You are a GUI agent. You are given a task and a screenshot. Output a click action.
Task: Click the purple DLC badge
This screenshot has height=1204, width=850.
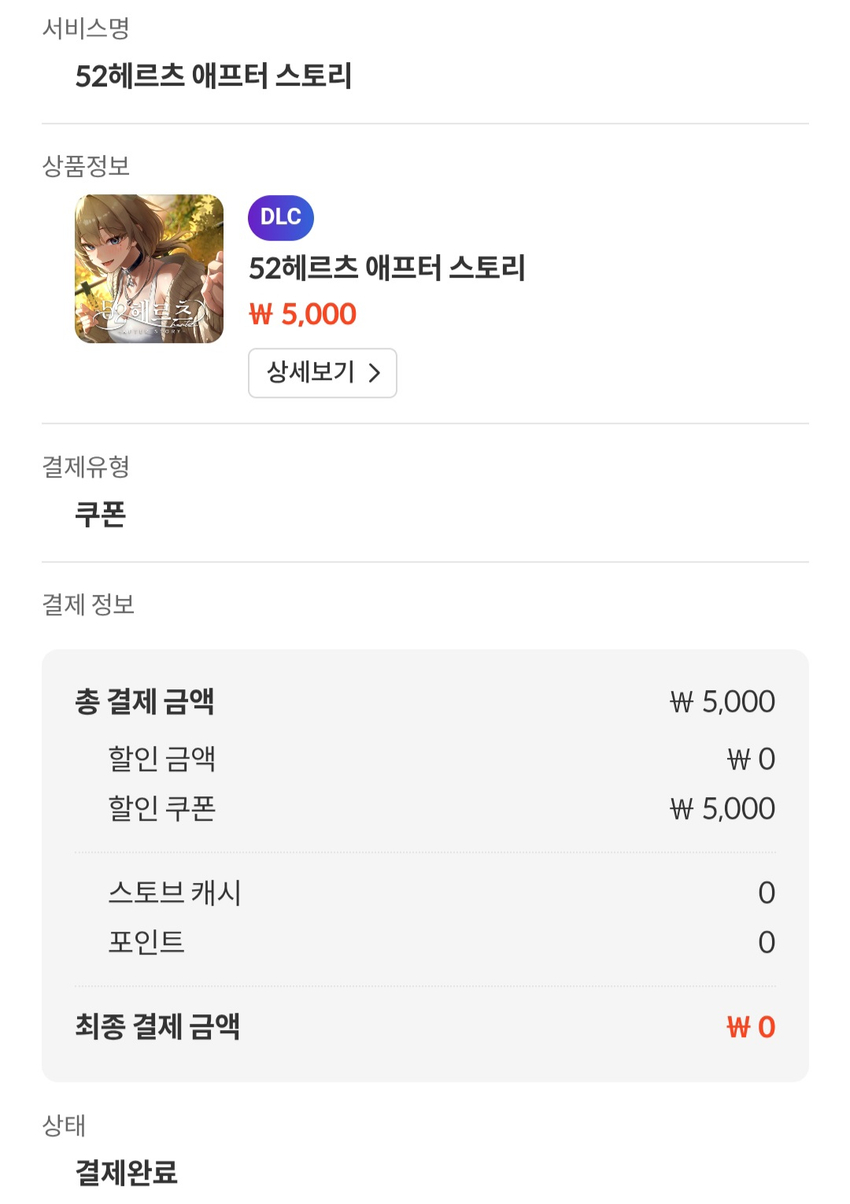[x=280, y=218]
